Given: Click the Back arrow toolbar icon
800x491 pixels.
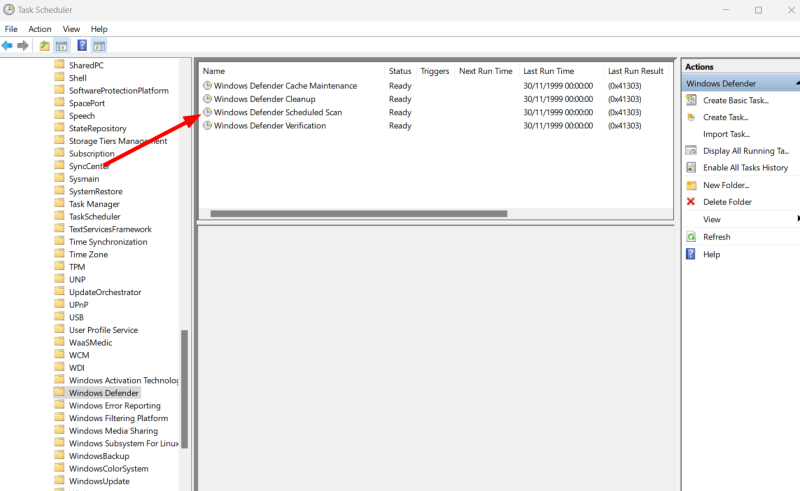Looking at the screenshot, I should pyautogui.click(x=7, y=46).
